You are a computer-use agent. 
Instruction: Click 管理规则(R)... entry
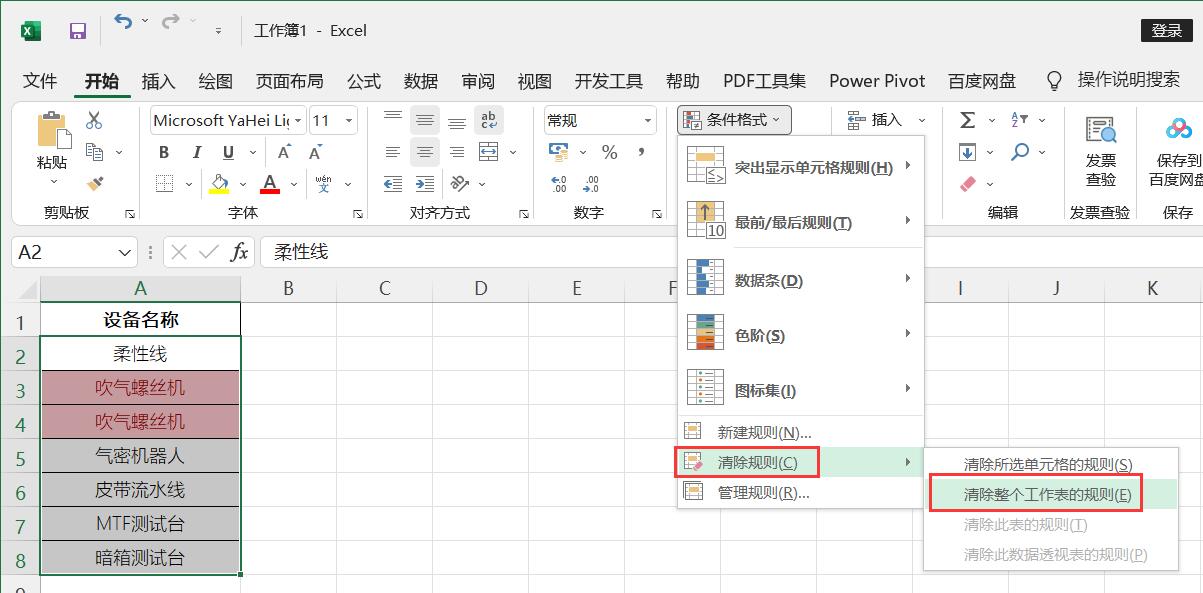(x=799, y=492)
